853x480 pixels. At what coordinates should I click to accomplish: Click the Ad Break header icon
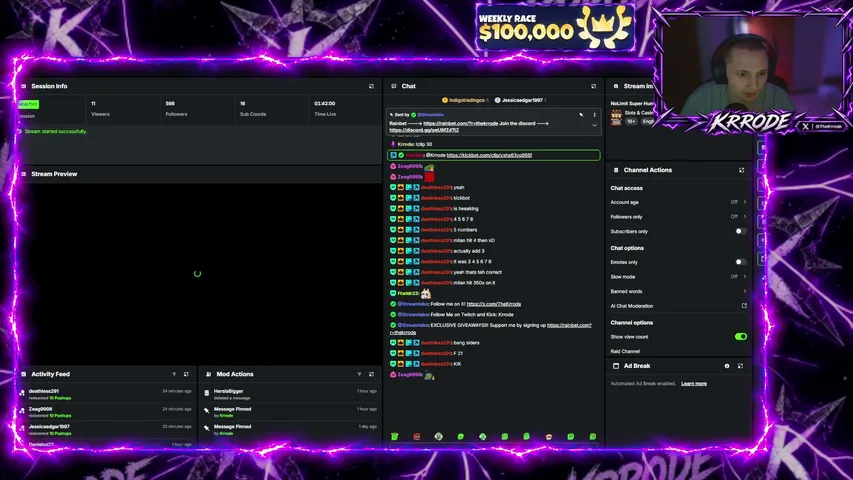[x=616, y=366]
